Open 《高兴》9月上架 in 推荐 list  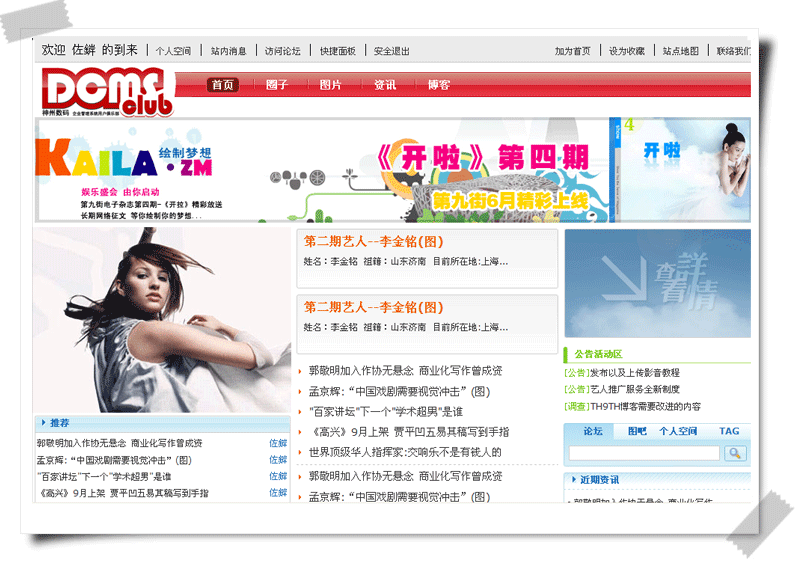click(x=123, y=493)
